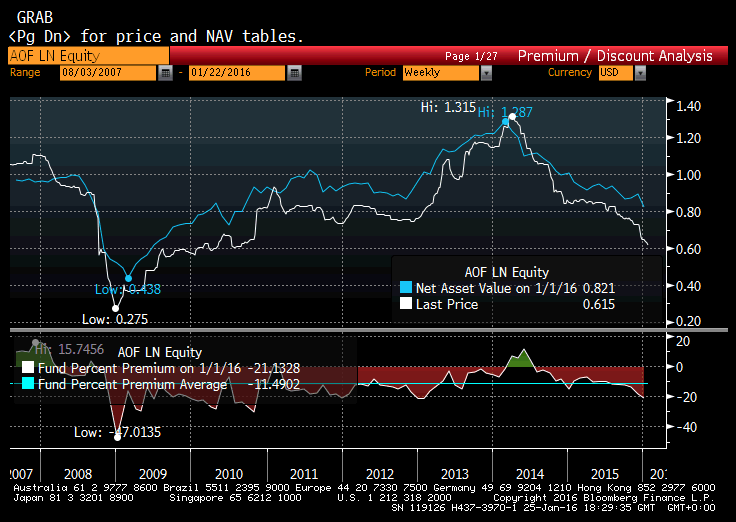Viewport: 736px width, 522px height.
Task: Click the -11.4902 average premium value
Action: click(274, 384)
